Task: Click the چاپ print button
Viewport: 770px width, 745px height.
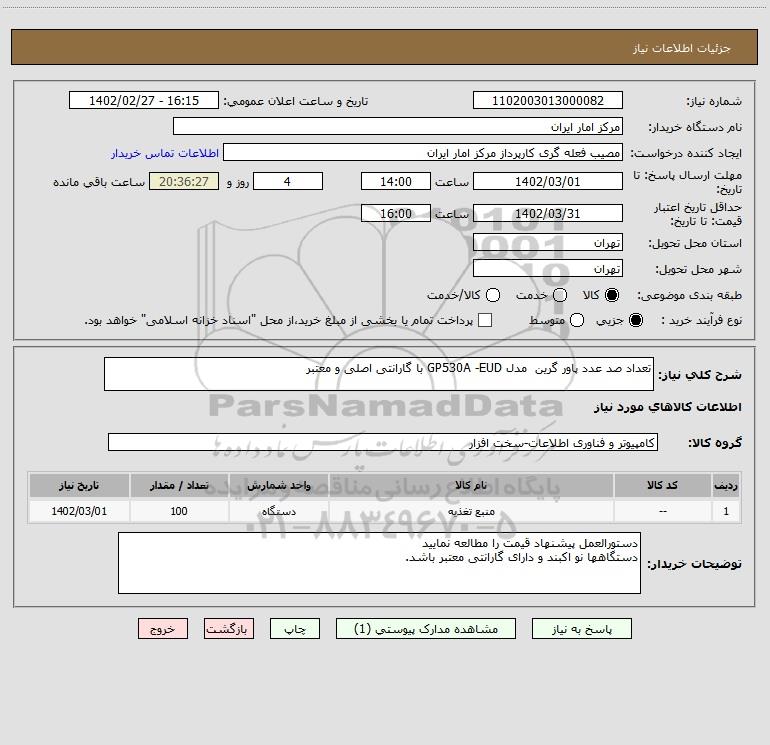Action: [x=295, y=629]
